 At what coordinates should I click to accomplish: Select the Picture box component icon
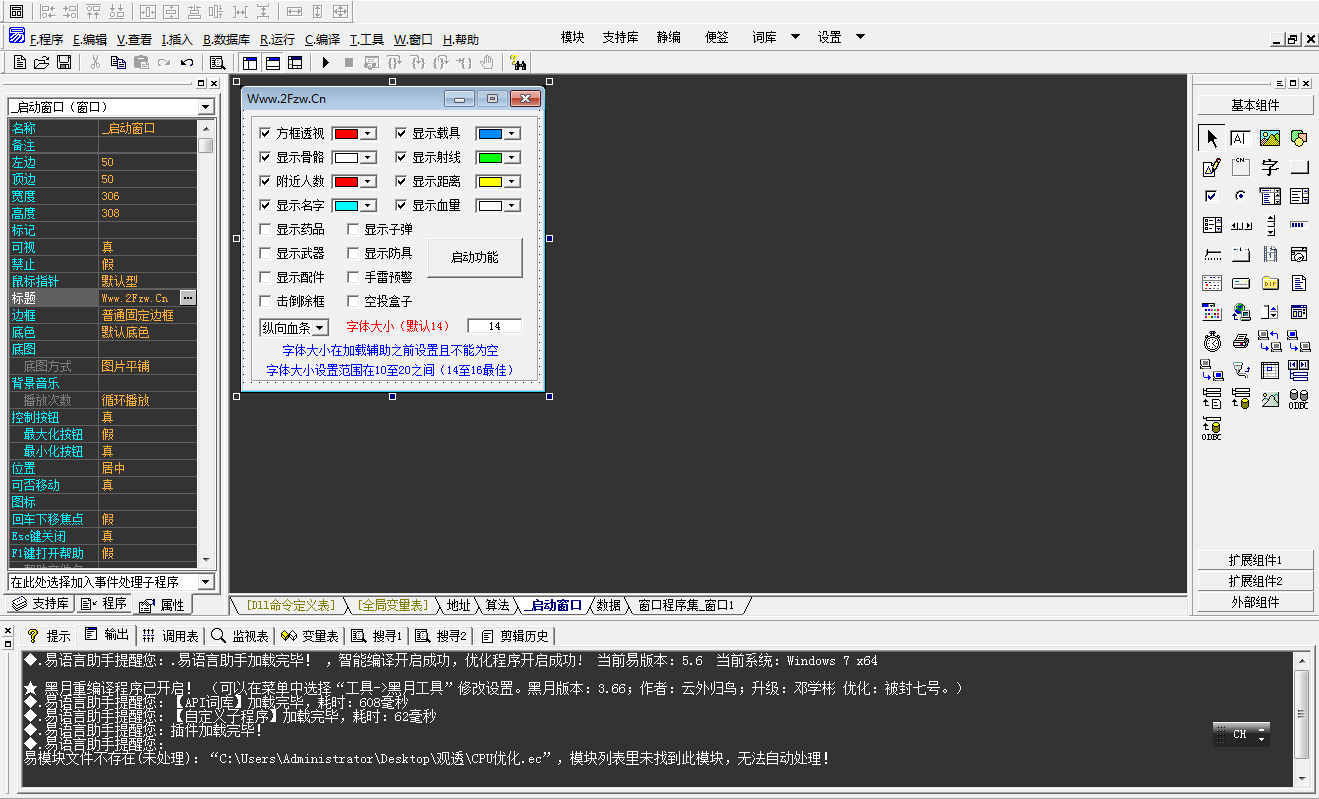click(1270, 138)
